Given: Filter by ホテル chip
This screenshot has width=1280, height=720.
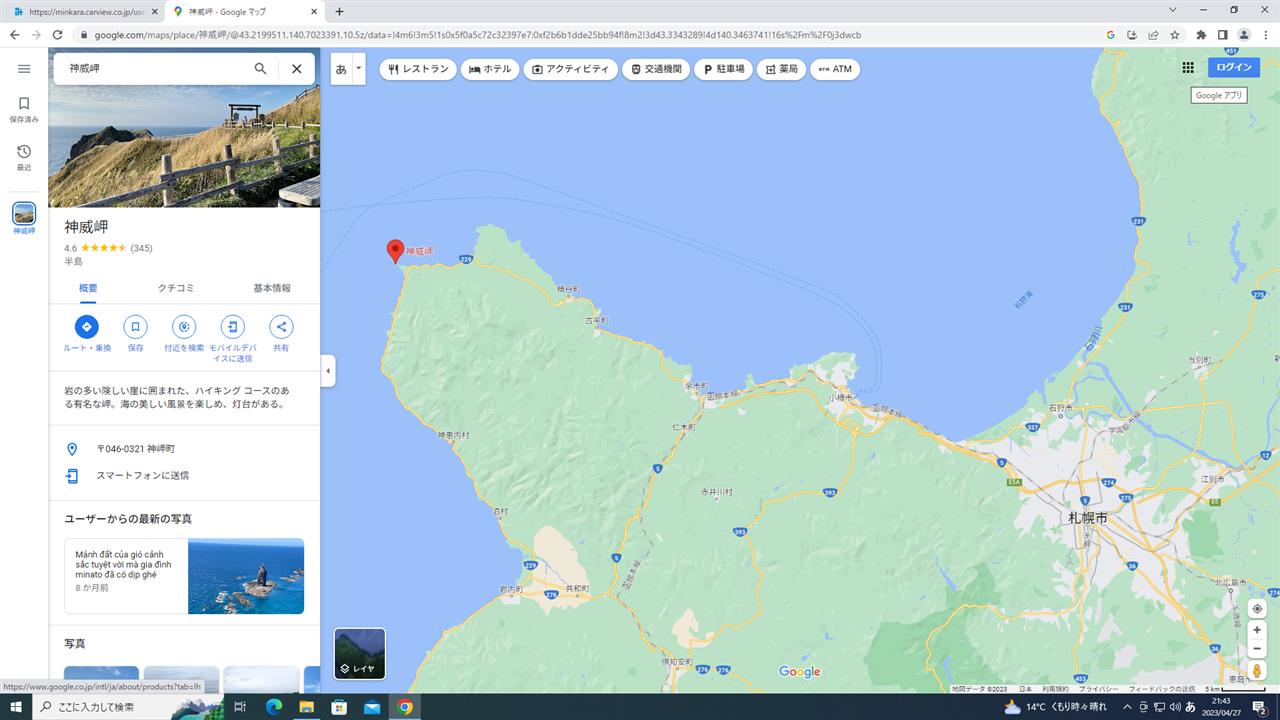Looking at the screenshot, I should (x=490, y=69).
